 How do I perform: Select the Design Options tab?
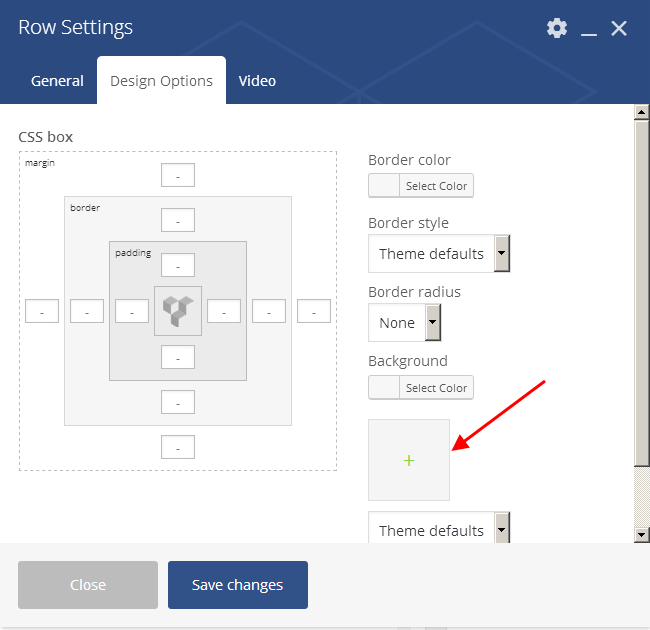coord(161,81)
